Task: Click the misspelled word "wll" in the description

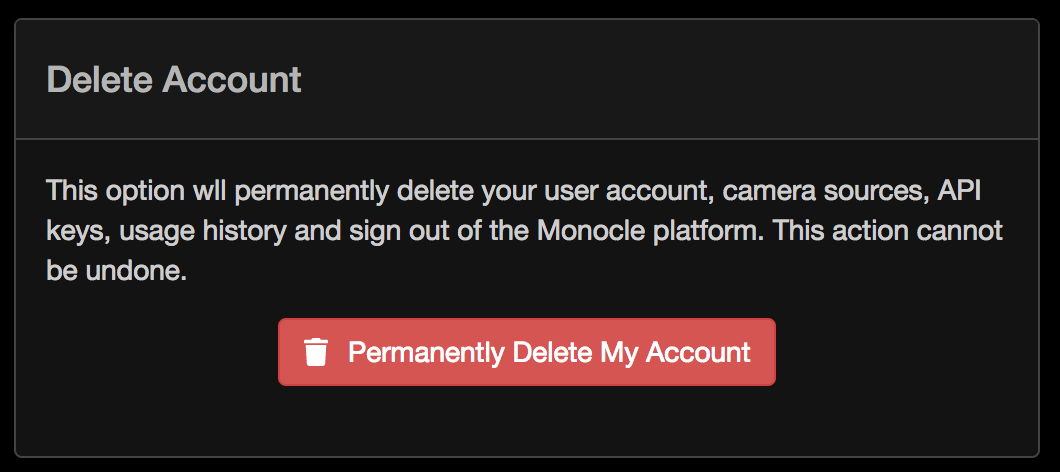Action: coord(216,191)
